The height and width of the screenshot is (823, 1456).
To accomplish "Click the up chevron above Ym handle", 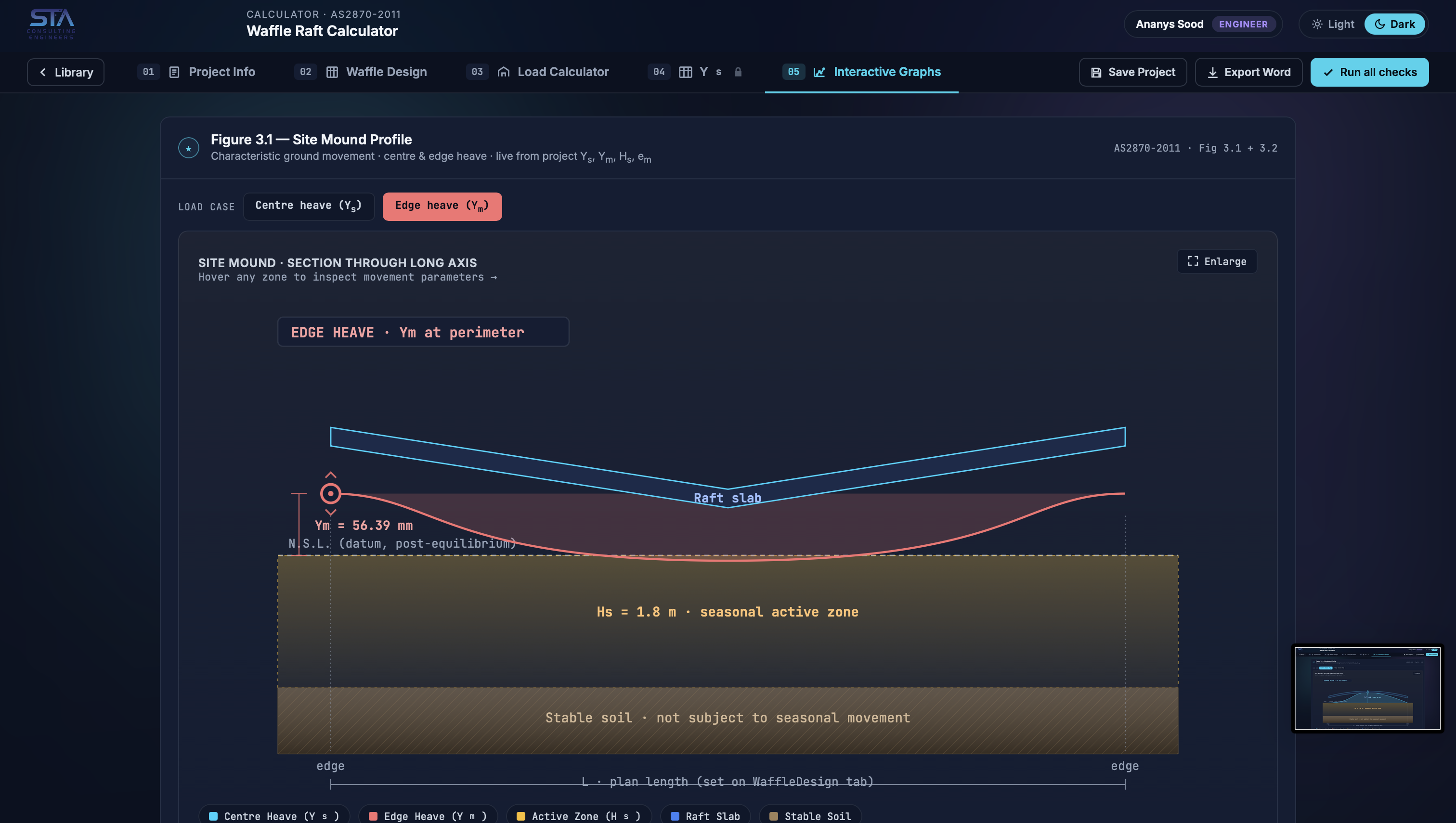I will (330, 475).
